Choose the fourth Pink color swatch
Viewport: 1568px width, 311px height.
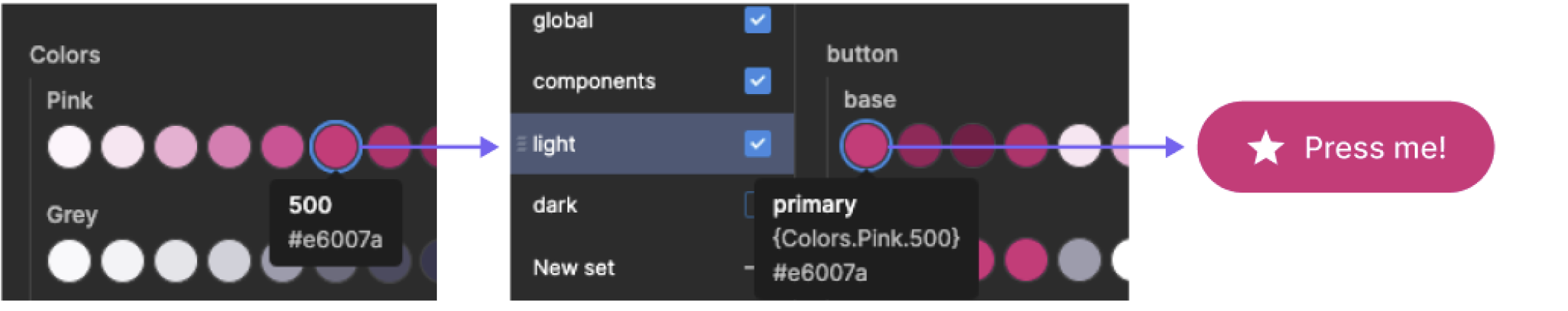click(229, 146)
